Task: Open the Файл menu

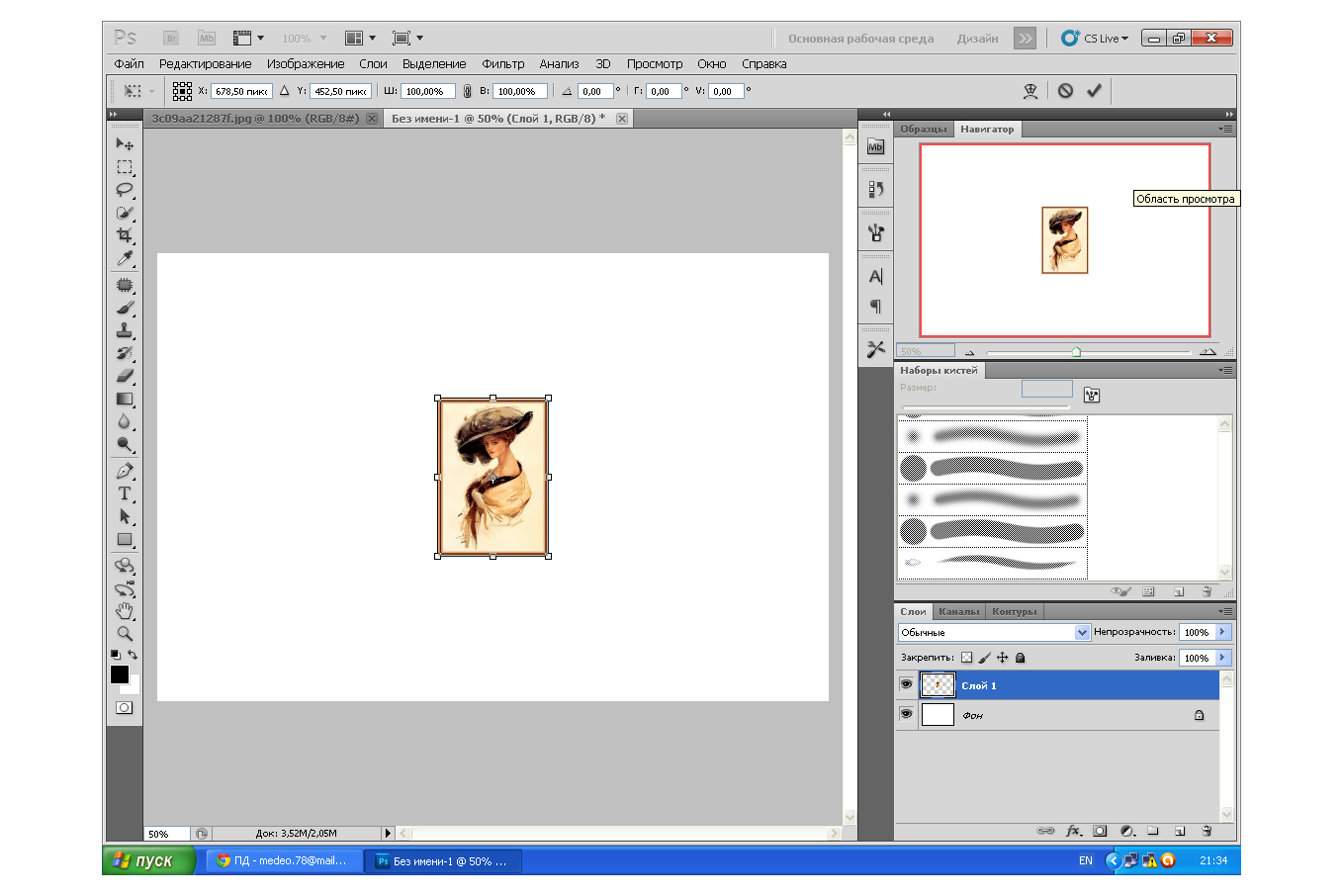Action: coord(130,64)
